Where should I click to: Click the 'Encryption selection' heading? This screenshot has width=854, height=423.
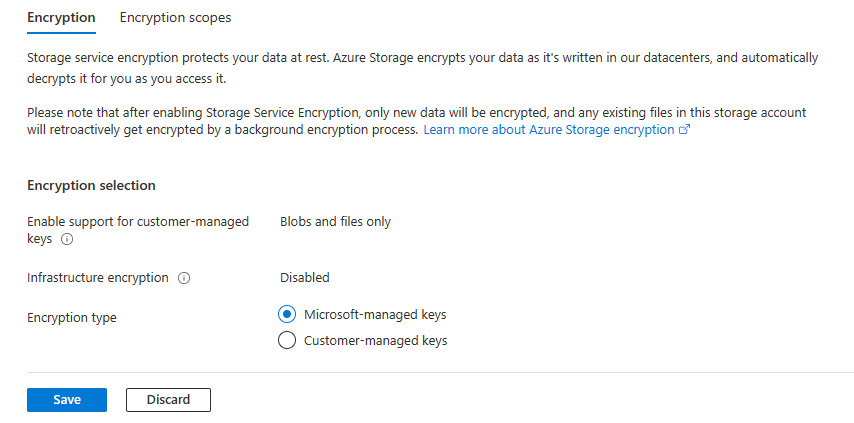(x=91, y=185)
